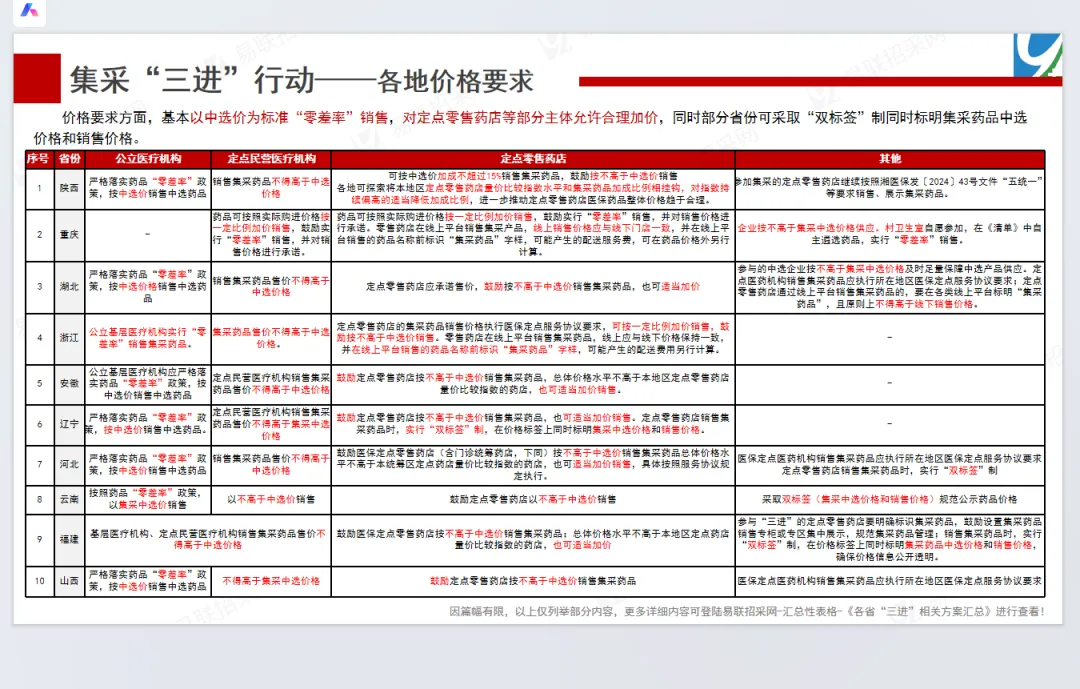Screen dimensions: 1080x689
Task: Click the 浙江 province cell
Action: 70,338
